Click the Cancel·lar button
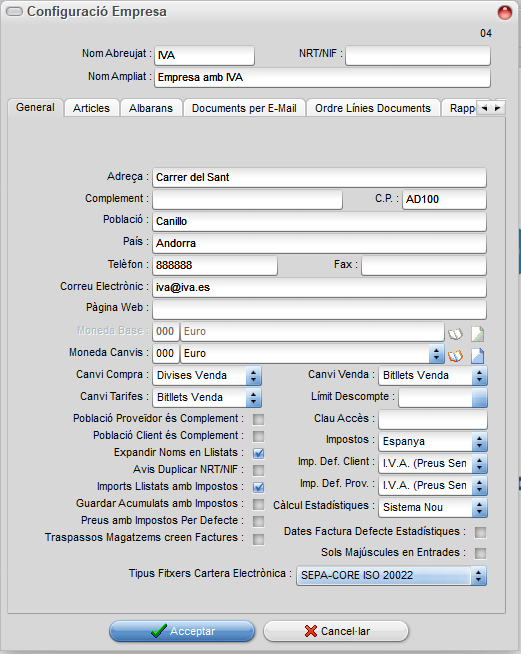Viewport: 521px width, 654px height. (x=336, y=631)
